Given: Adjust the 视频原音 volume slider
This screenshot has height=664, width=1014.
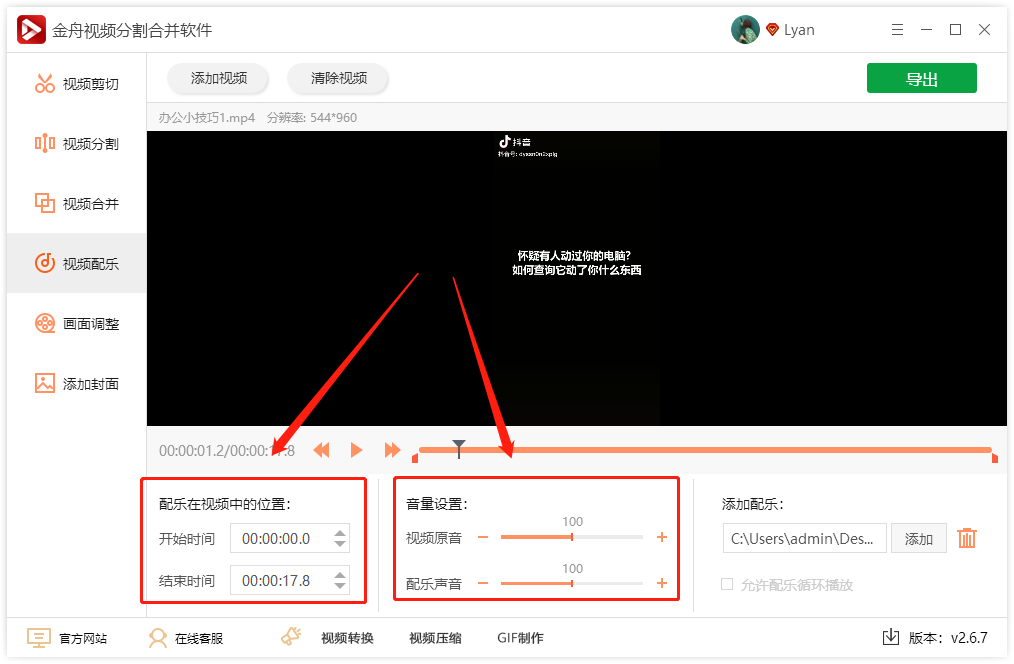Looking at the screenshot, I should click(x=572, y=537).
